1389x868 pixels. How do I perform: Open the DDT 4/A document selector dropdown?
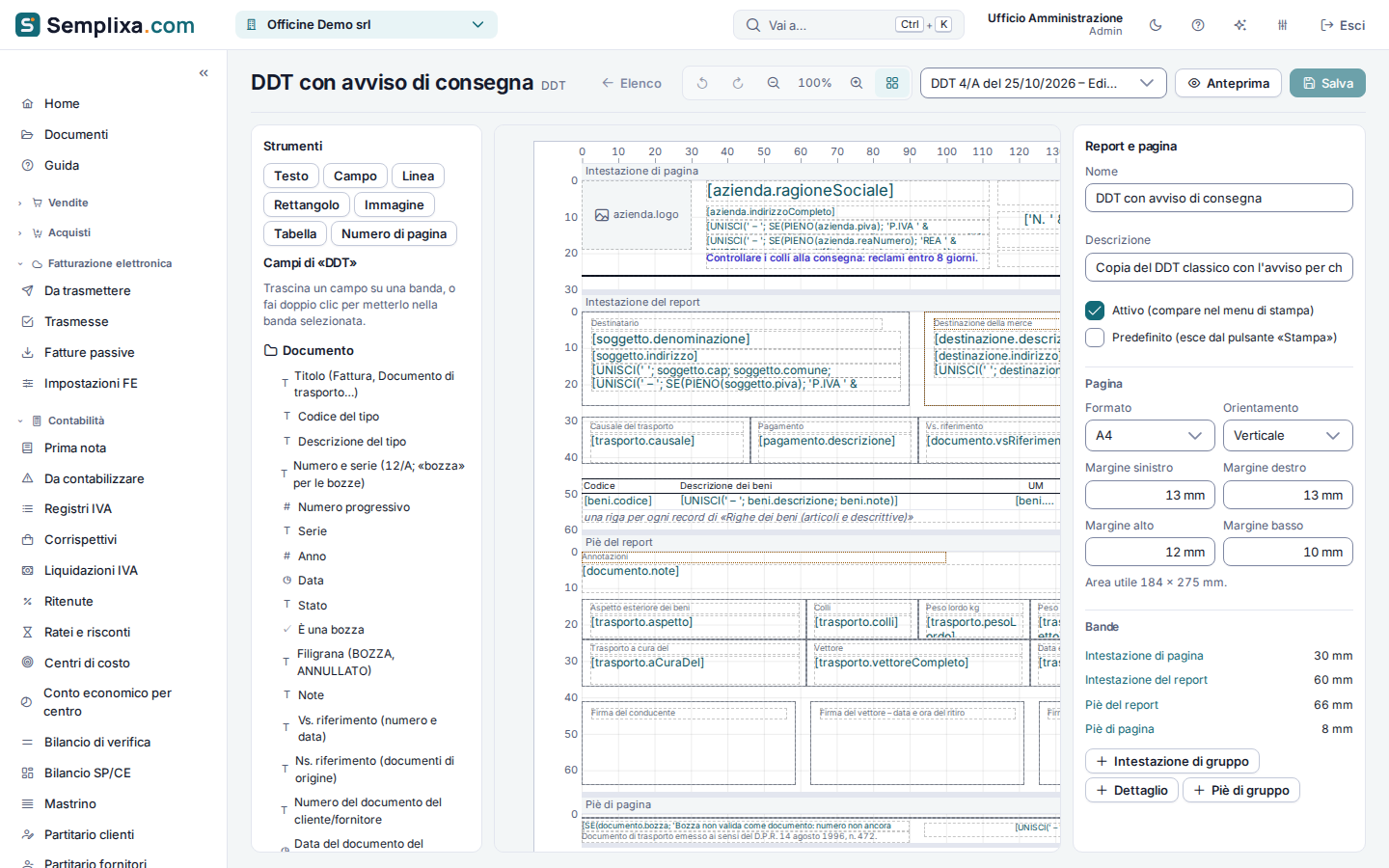point(1044,83)
